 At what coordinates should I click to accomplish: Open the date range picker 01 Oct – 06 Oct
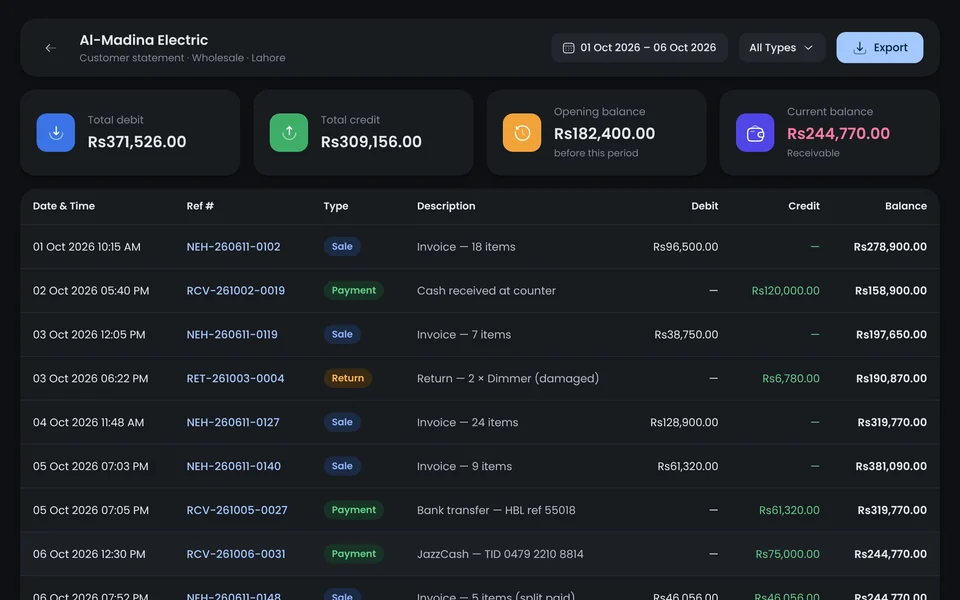pyautogui.click(x=639, y=48)
